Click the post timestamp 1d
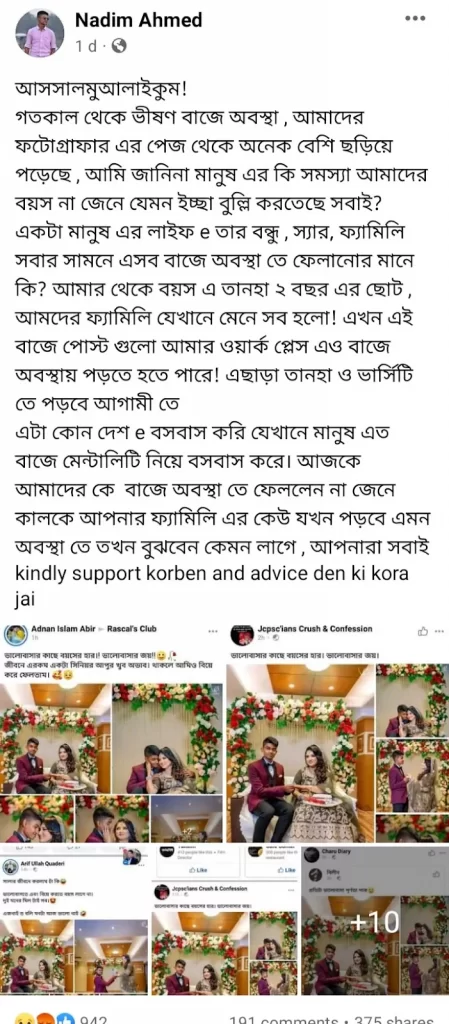The image size is (449, 1024). (x=86, y=46)
